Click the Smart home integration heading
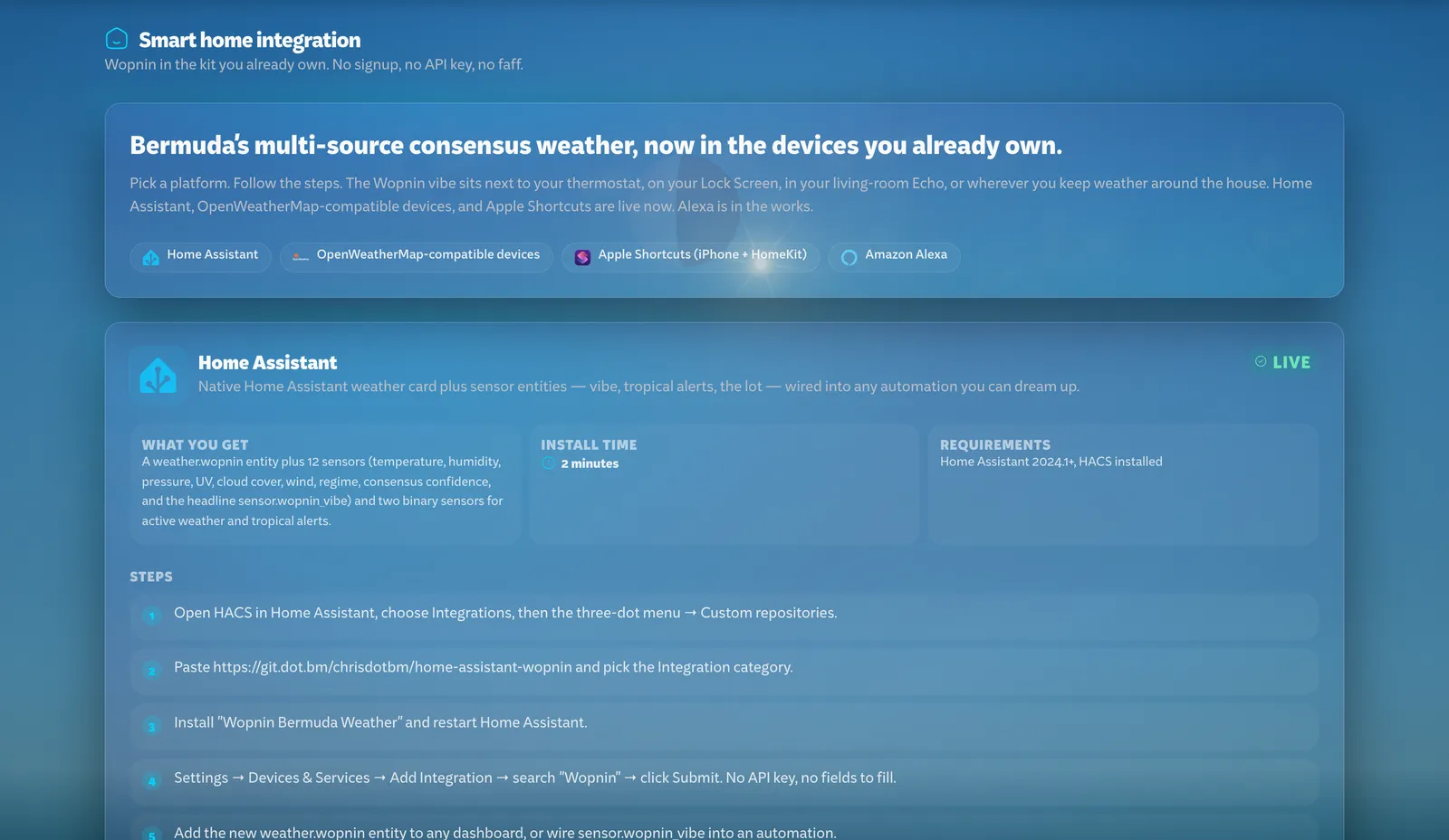Image resolution: width=1449 pixels, height=840 pixels. pos(249,40)
